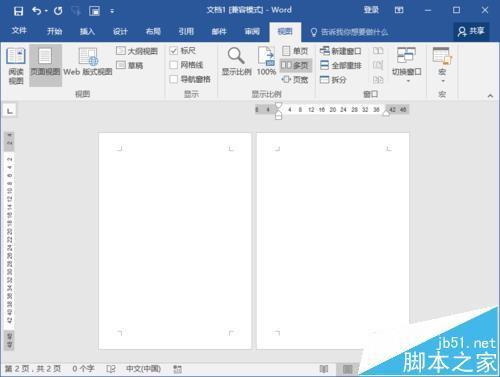Image resolution: width=500 pixels, height=377 pixels.
Task: Click the right indent ruler marker
Action: point(386,113)
